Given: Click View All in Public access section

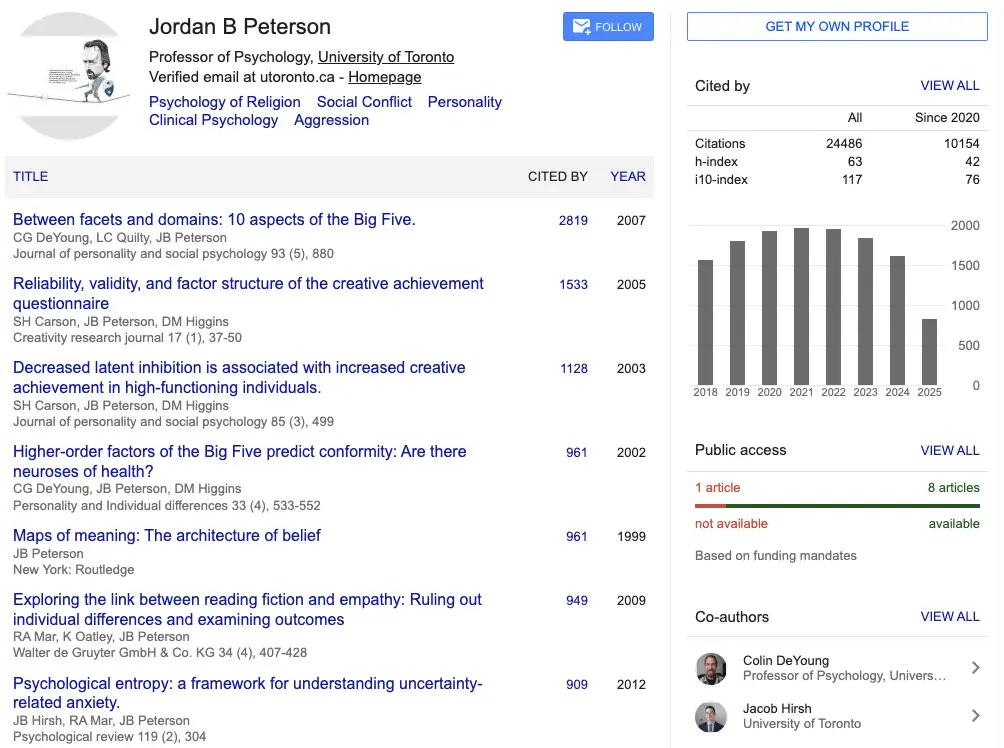Looking at the screenshot, I should click(x=950, y=450).
